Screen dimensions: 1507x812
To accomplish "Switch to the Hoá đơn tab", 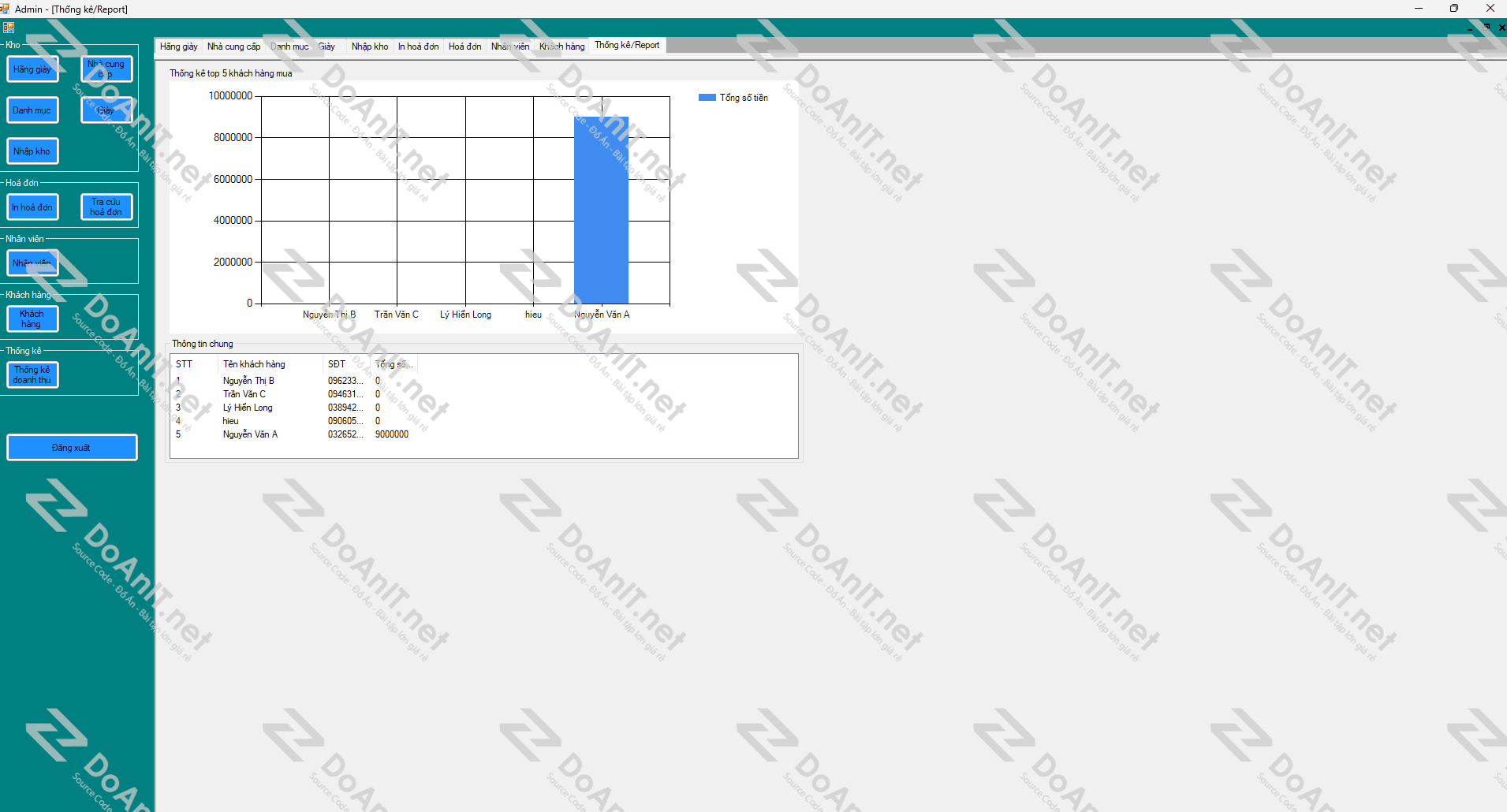I will (464, 47).
